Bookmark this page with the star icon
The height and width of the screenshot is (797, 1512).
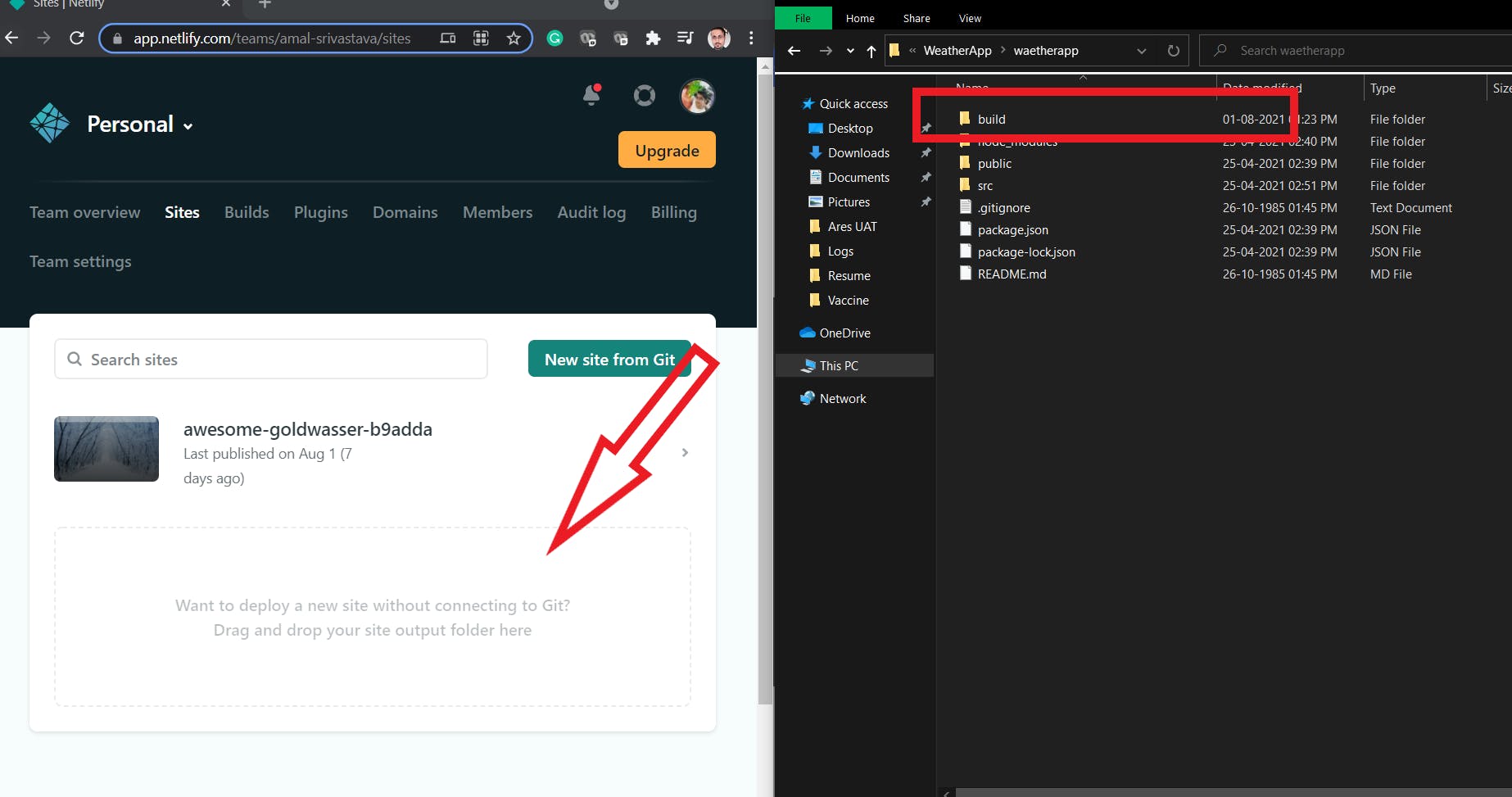pos(514,38)
